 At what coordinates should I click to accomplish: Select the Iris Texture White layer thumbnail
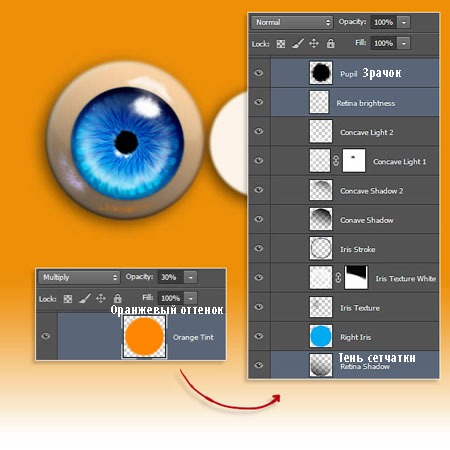(x=321, y=278)
